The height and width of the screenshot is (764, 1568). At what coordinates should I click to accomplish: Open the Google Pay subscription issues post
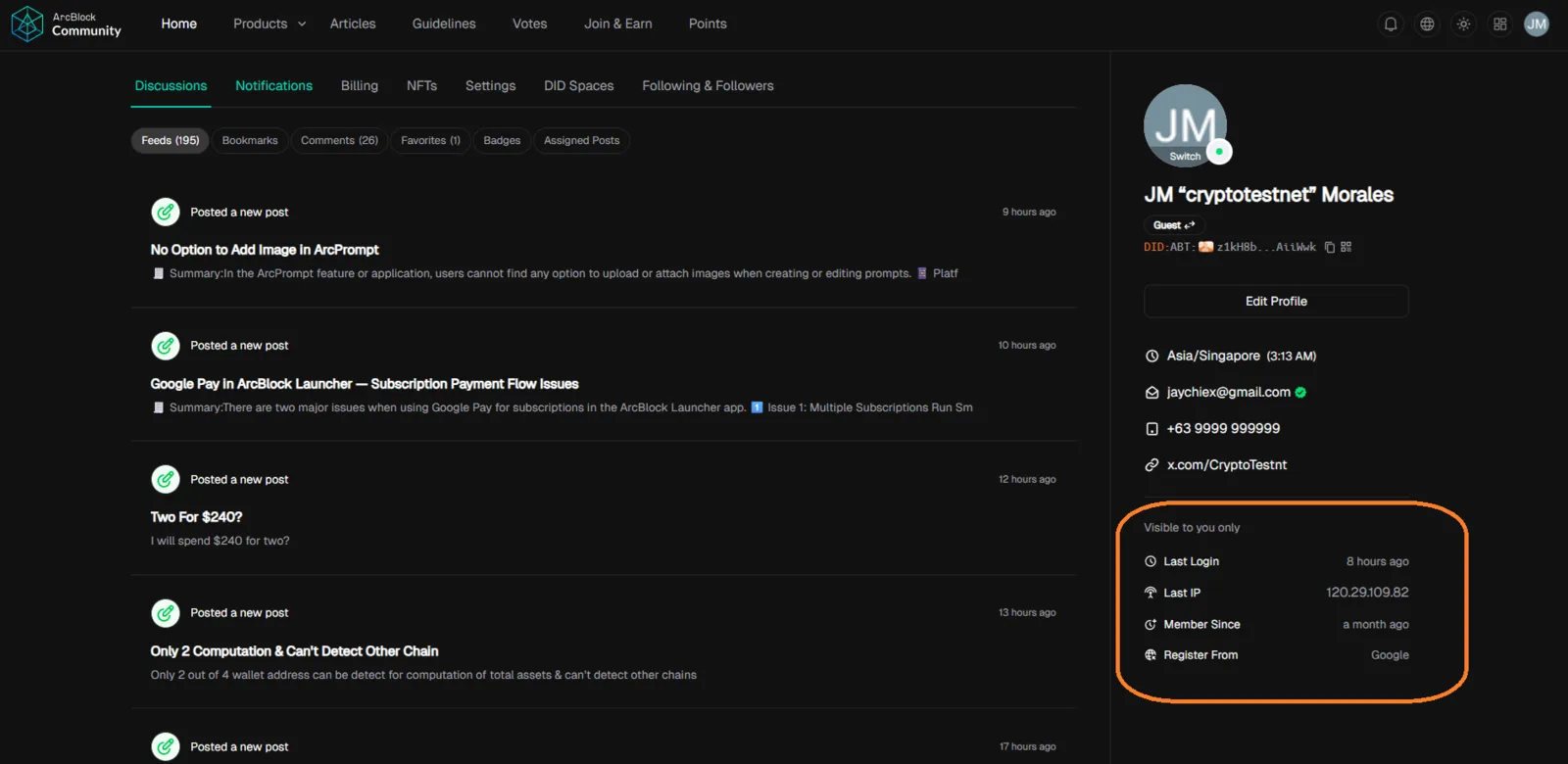[x=365, y=384]
